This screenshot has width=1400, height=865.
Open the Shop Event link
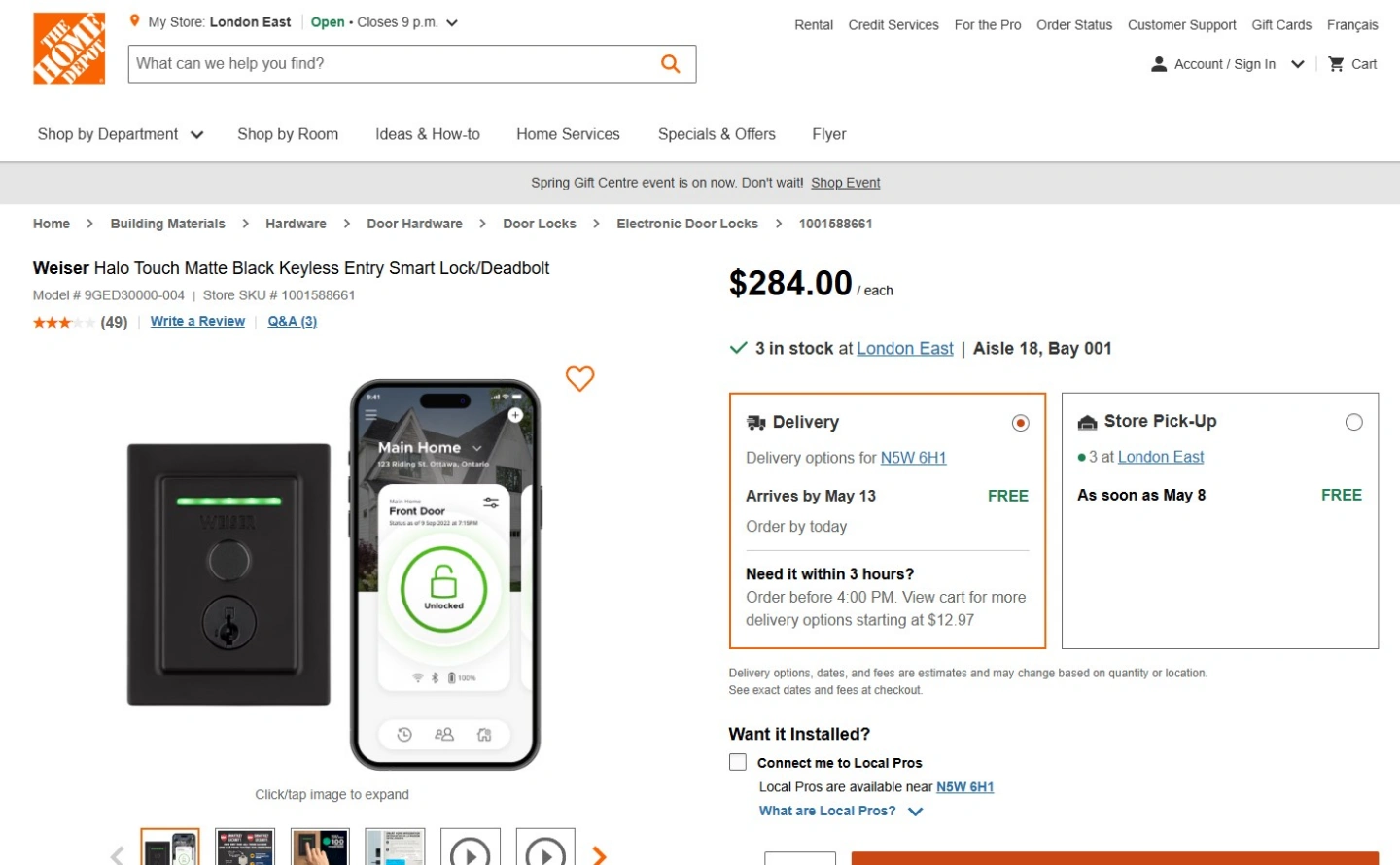845,183
